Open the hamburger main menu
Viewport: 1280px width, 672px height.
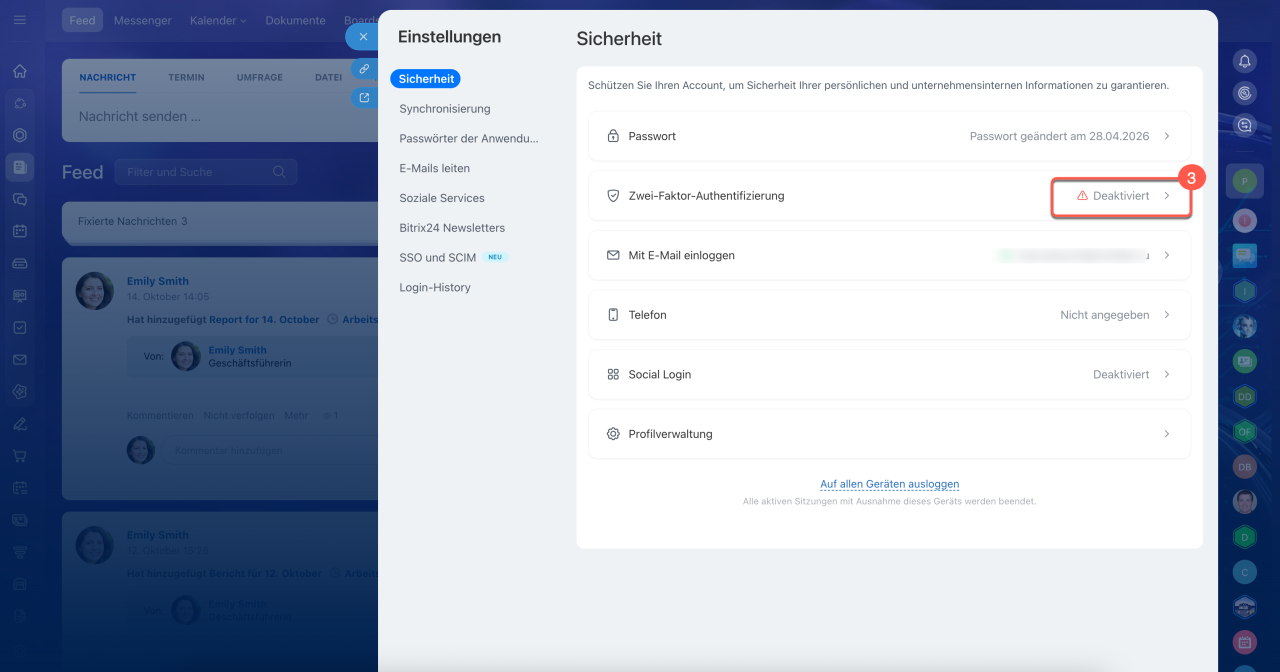click(20, 20)
